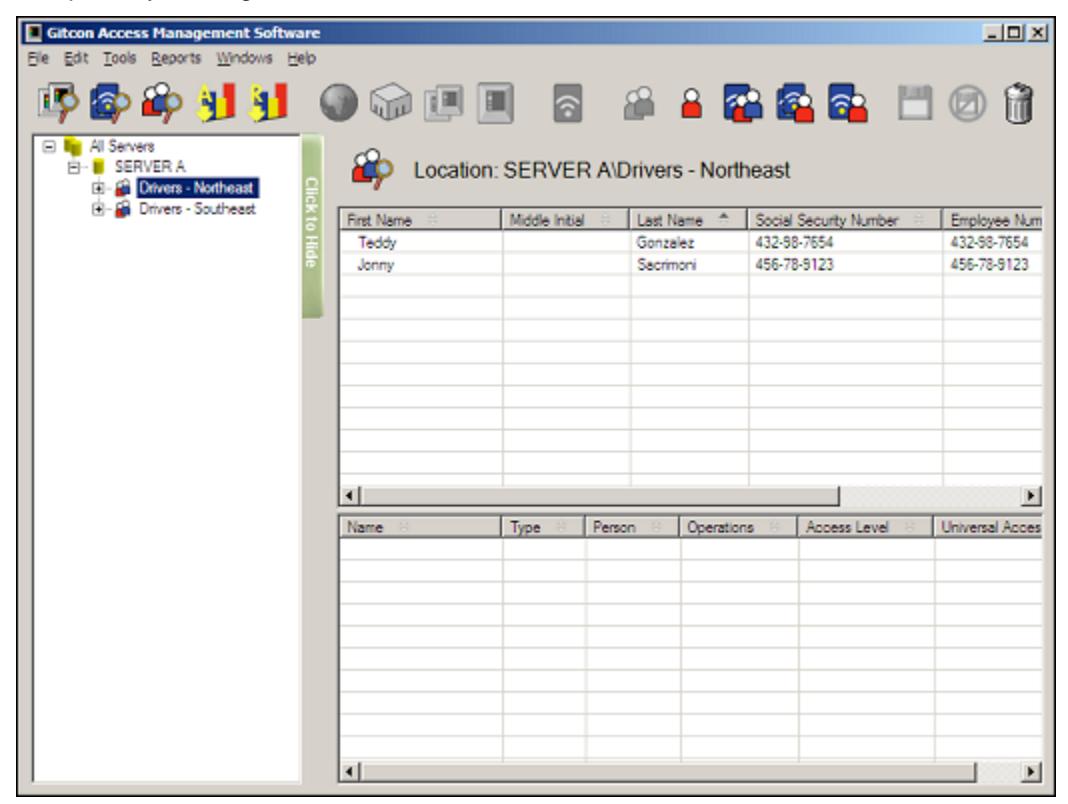
Task: Click the key with white-red person icon
Action: pos(795,103)
